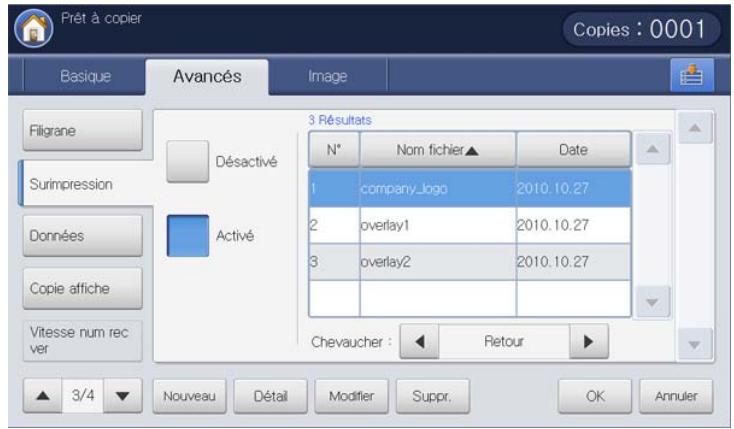Viewport: 734px width, 429px height.
Task: Open the job status icon at top right
Action: [692, 75]
